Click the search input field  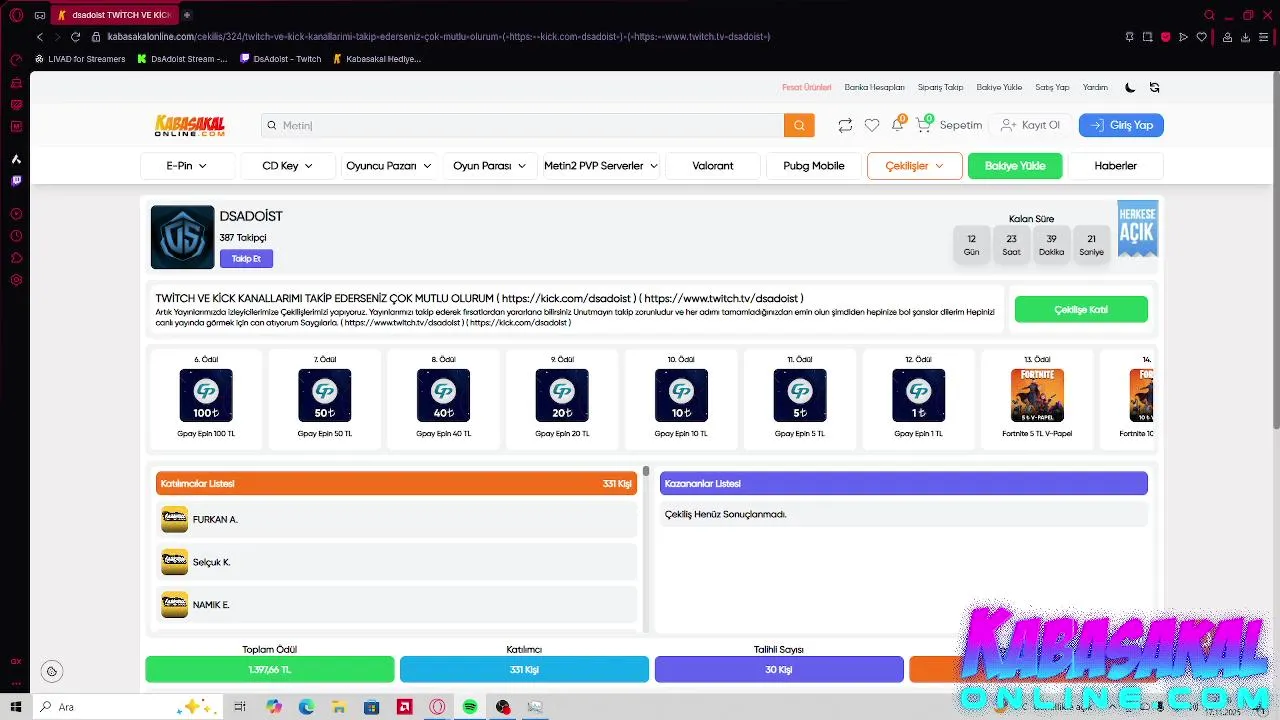pyautogui.click(x=523, y=125)
